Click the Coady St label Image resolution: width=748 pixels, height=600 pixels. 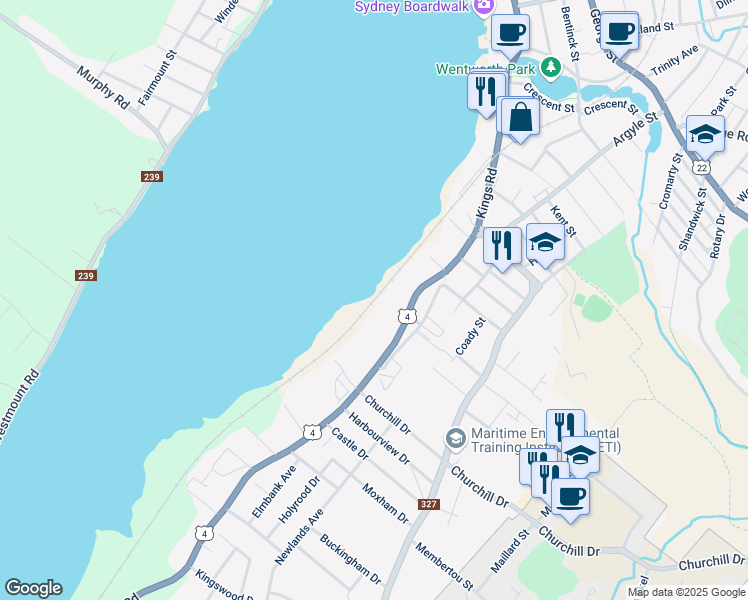470,336
